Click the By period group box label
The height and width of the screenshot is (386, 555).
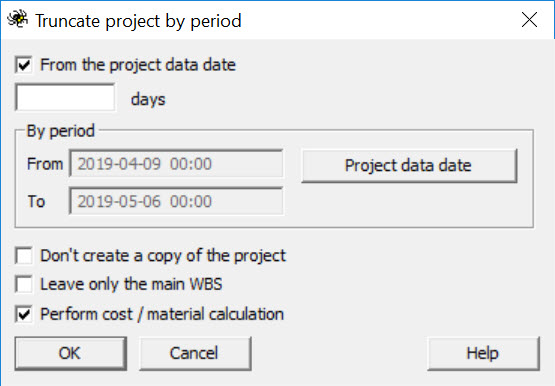61,131
